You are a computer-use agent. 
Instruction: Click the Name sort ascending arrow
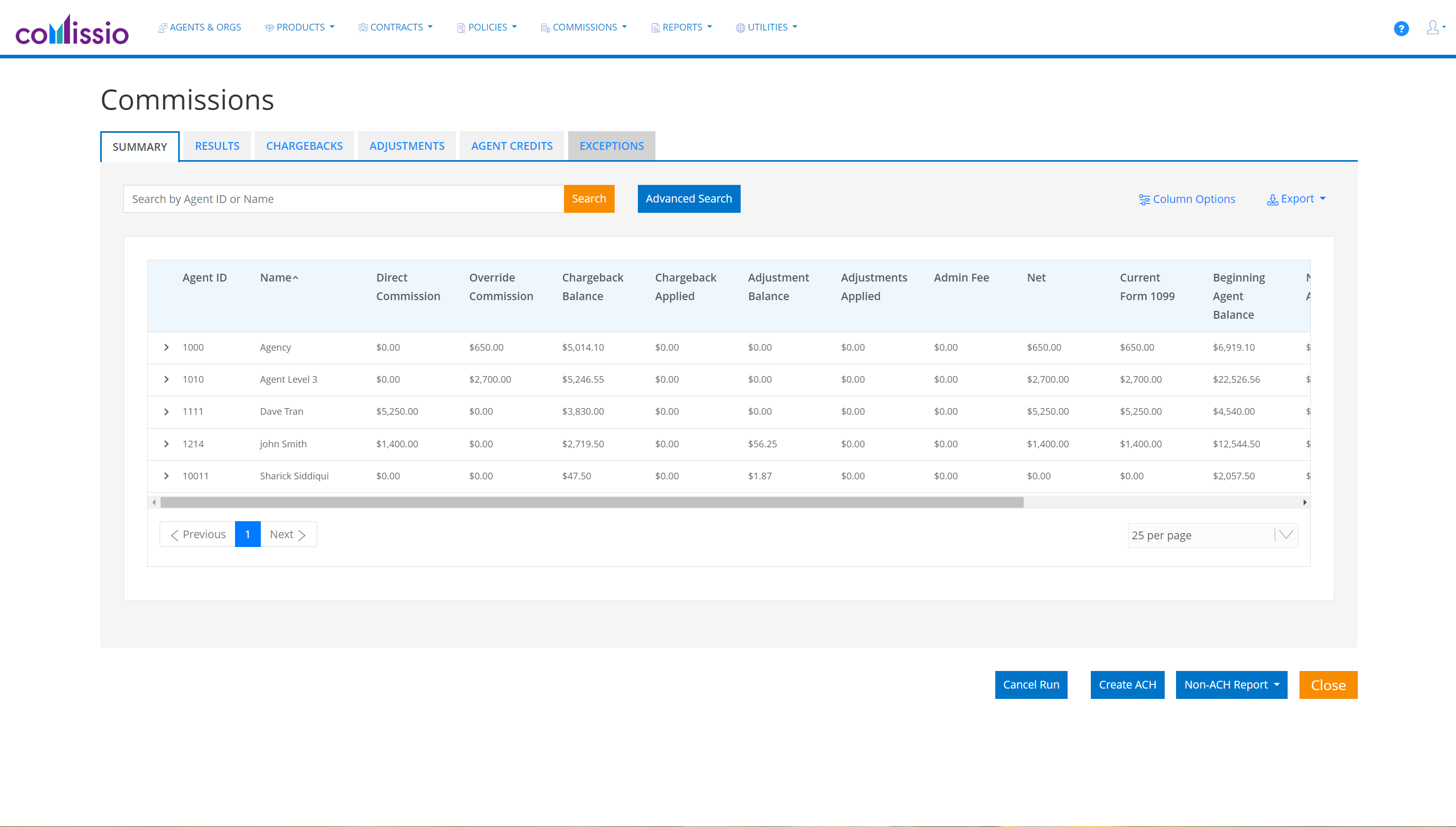[295, 278]
